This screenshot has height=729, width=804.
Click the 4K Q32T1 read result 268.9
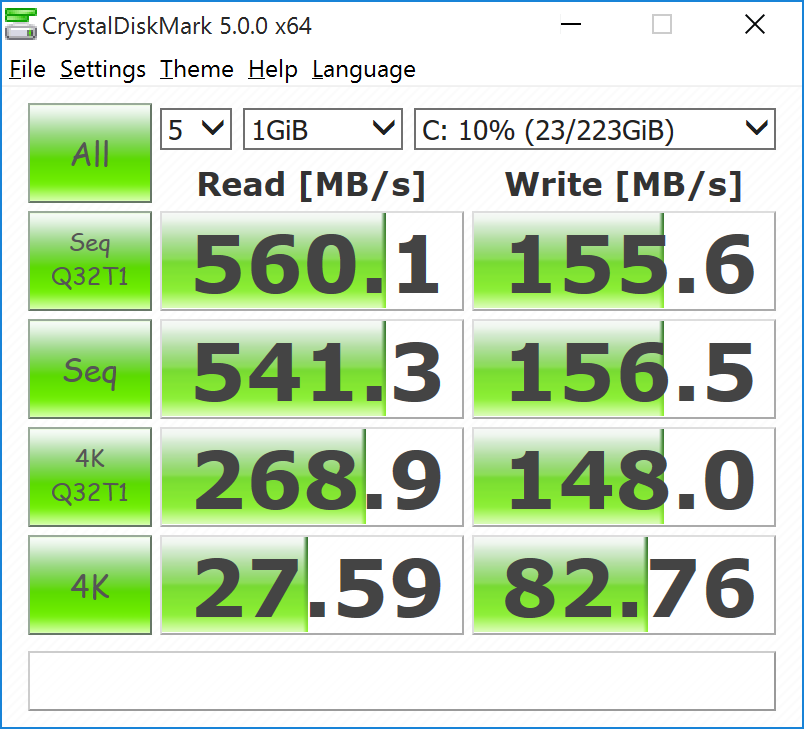click(312, 477)
